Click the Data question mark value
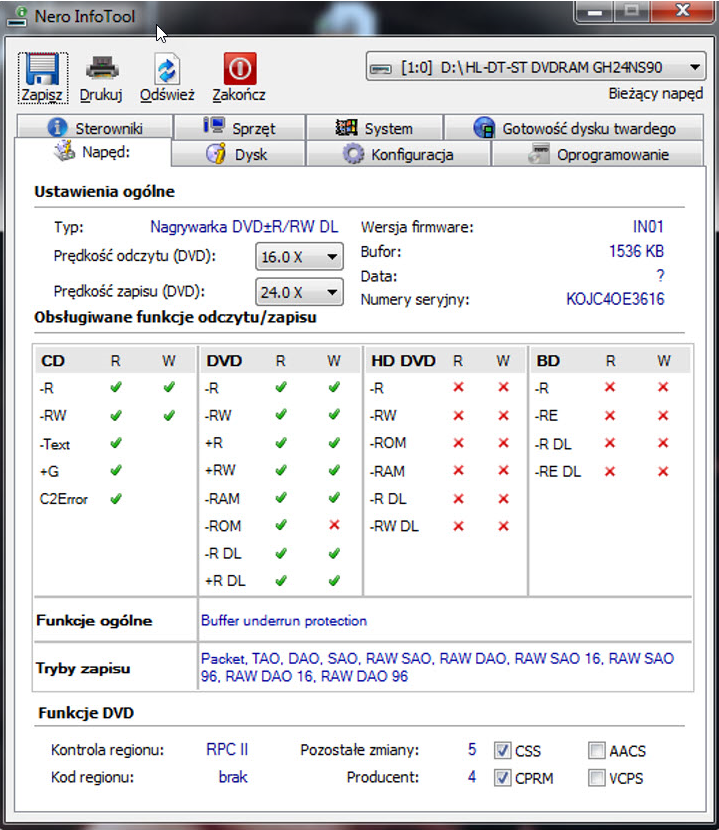Screen dimensions: 719x830 (x=660, y=275)
